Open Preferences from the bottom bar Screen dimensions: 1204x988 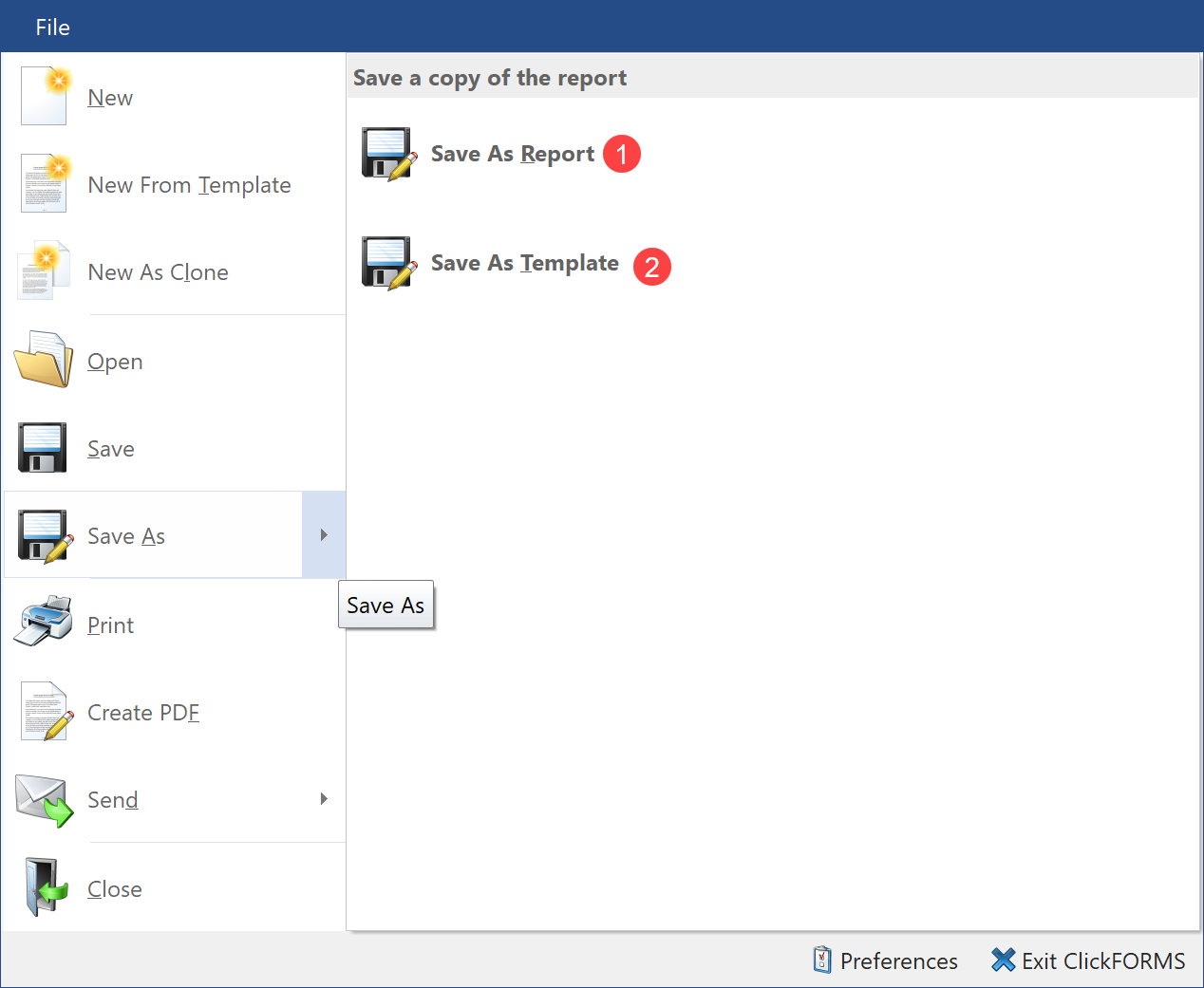point(886,960)
